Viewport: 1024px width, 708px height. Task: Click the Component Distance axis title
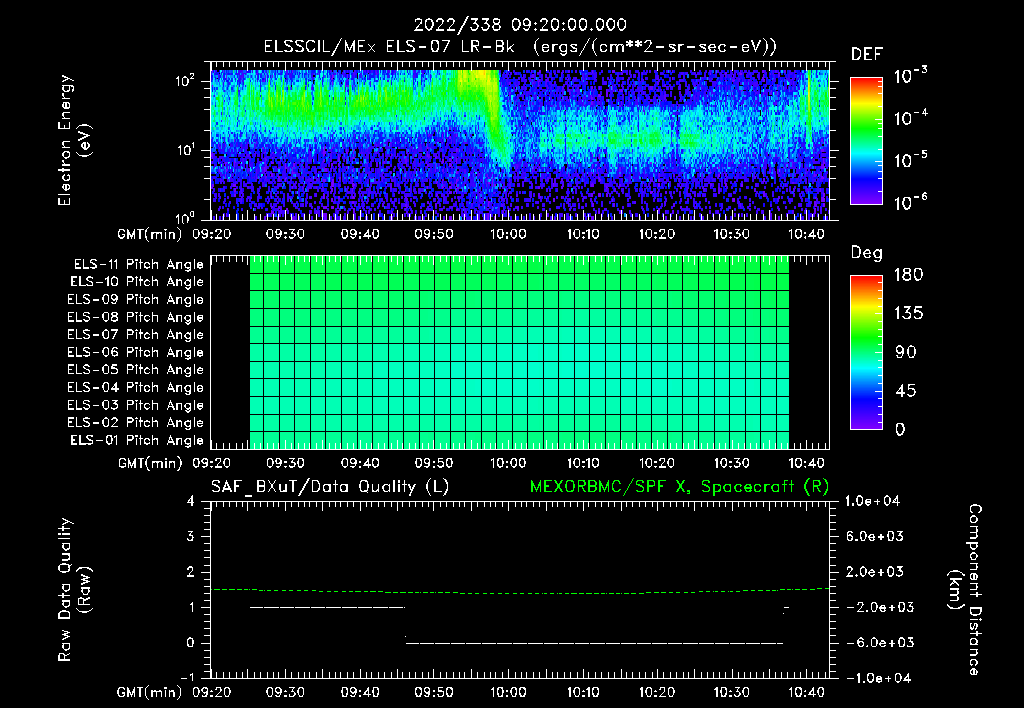[965, 590]
